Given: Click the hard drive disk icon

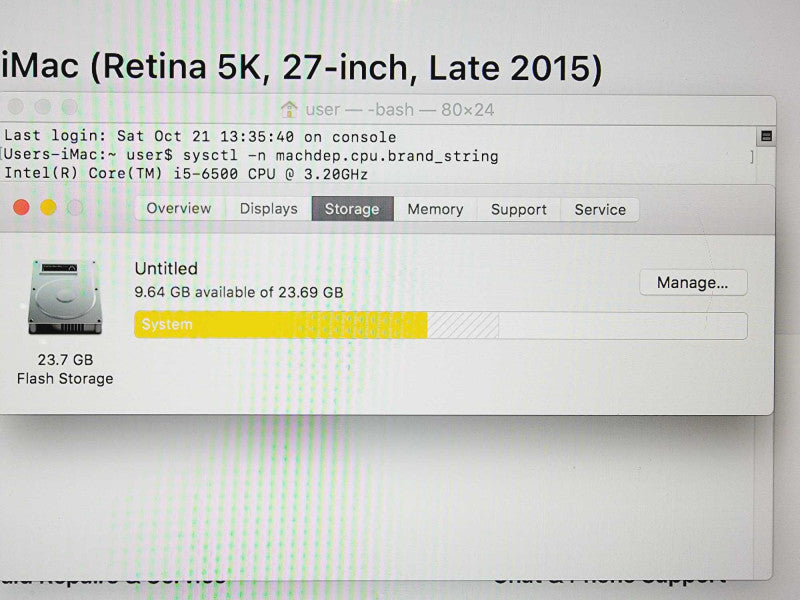Looking at the screenshot, I should tap(65, 297).
